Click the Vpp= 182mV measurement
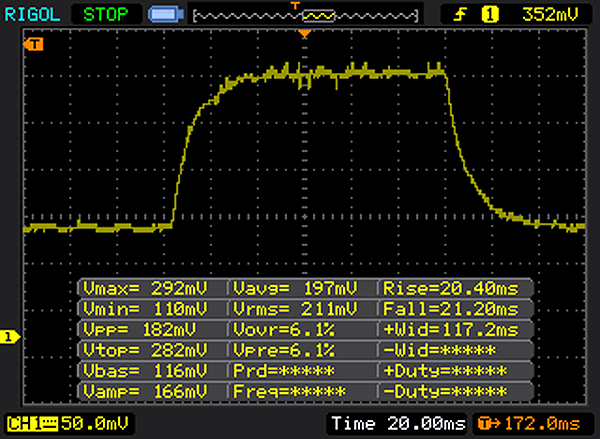The width and height of the screenshot is (600, 439). [140, 330]
